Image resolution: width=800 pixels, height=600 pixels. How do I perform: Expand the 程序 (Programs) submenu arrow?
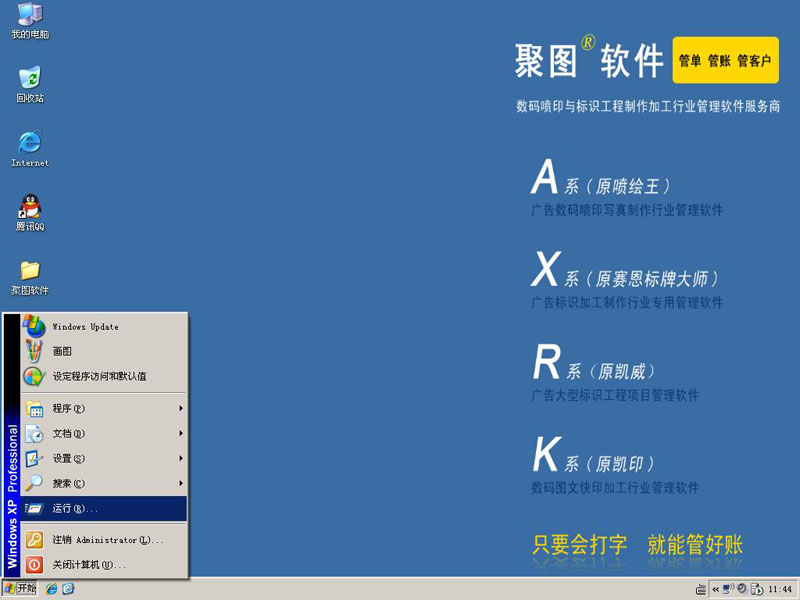(181, 408)
